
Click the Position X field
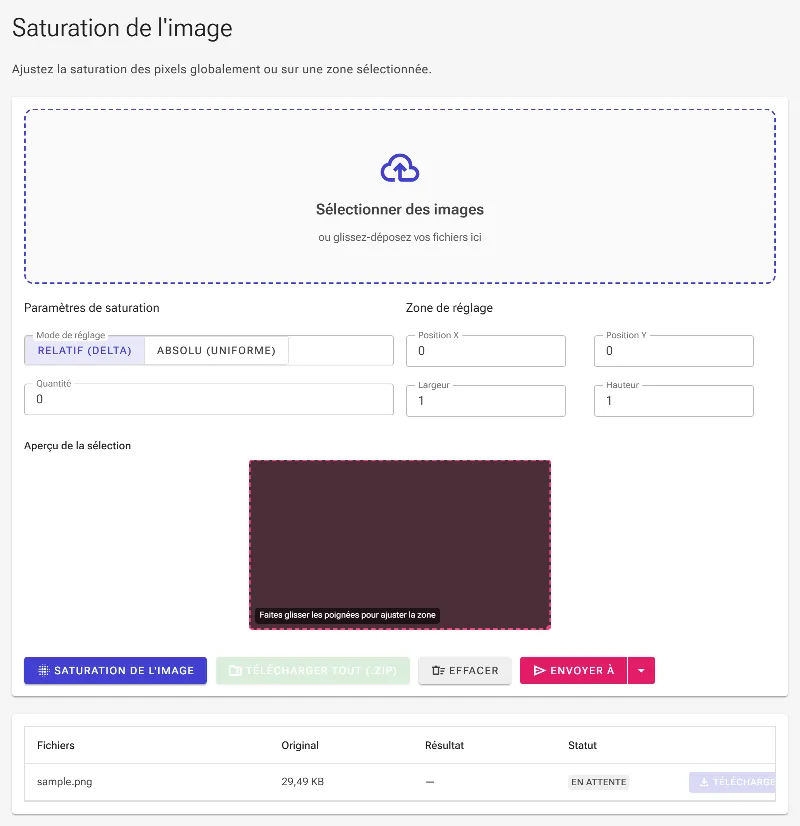pyautogui.click(x=486, y=351)
